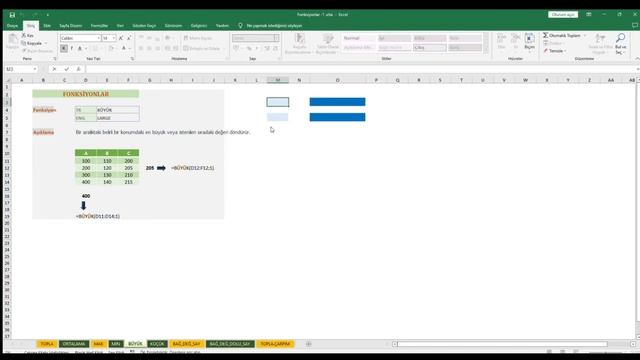Image resolution: width=640 pixels, height=360 pixels.
Task: Click the FONKSİYONLAR title cell
Action: [86, 94]
